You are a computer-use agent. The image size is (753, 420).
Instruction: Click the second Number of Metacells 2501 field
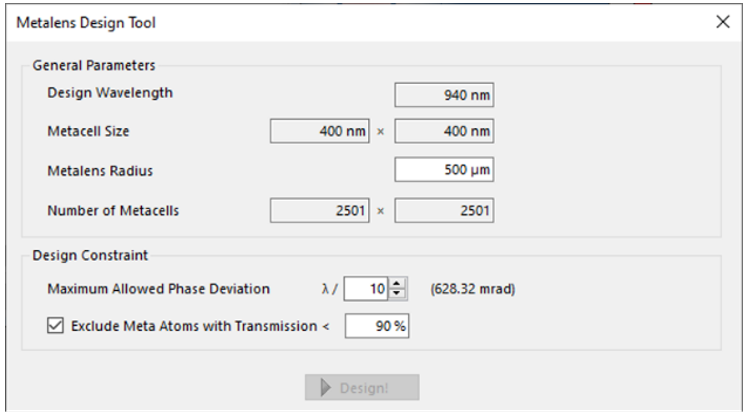pos(444,210)
